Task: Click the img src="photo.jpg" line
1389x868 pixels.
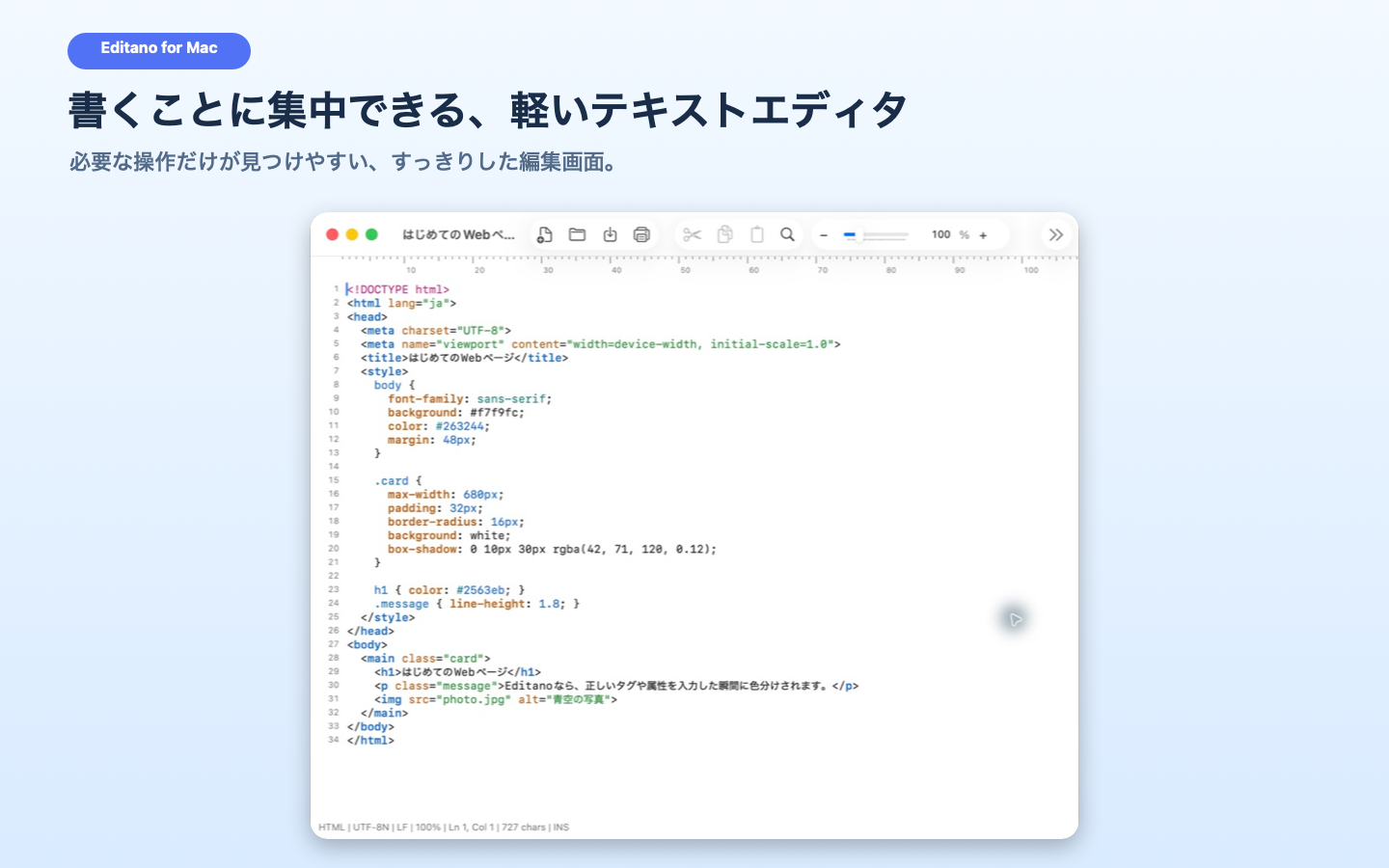Action: pyautogui.click(x=496, y=699)
